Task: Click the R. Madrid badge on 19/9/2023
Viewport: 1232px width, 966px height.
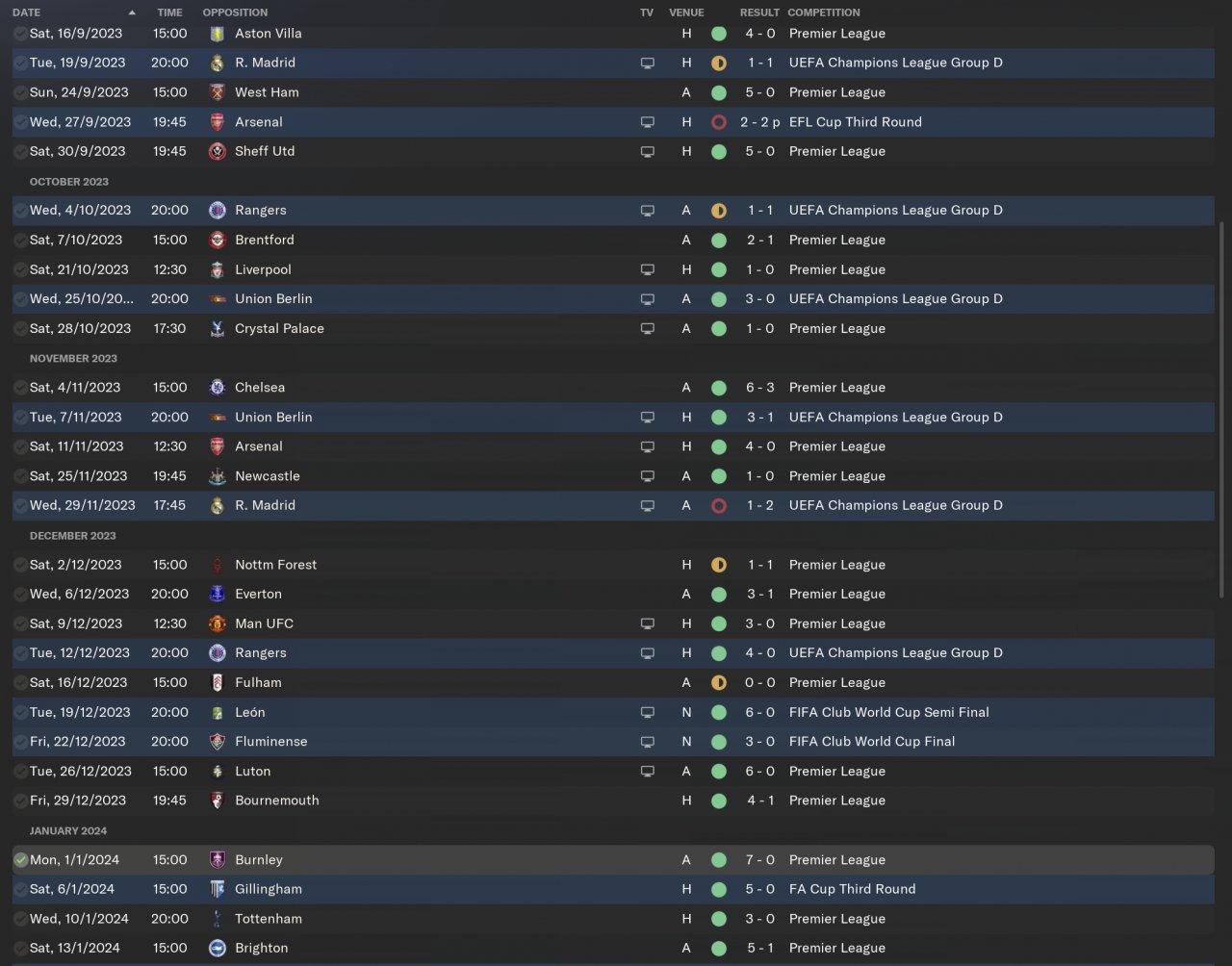Action: pyautogui.click(x=218, y=64)
